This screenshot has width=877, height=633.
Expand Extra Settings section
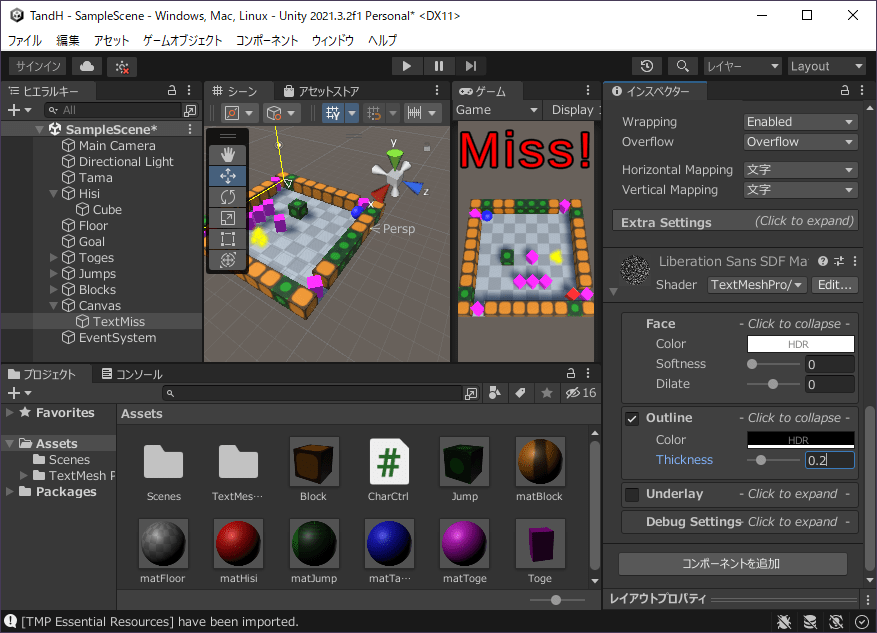735,221
